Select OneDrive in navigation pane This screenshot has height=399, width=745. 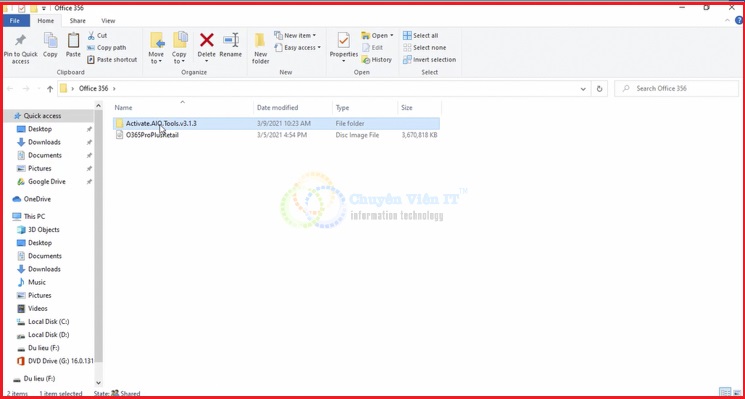[x=37, y=199]
